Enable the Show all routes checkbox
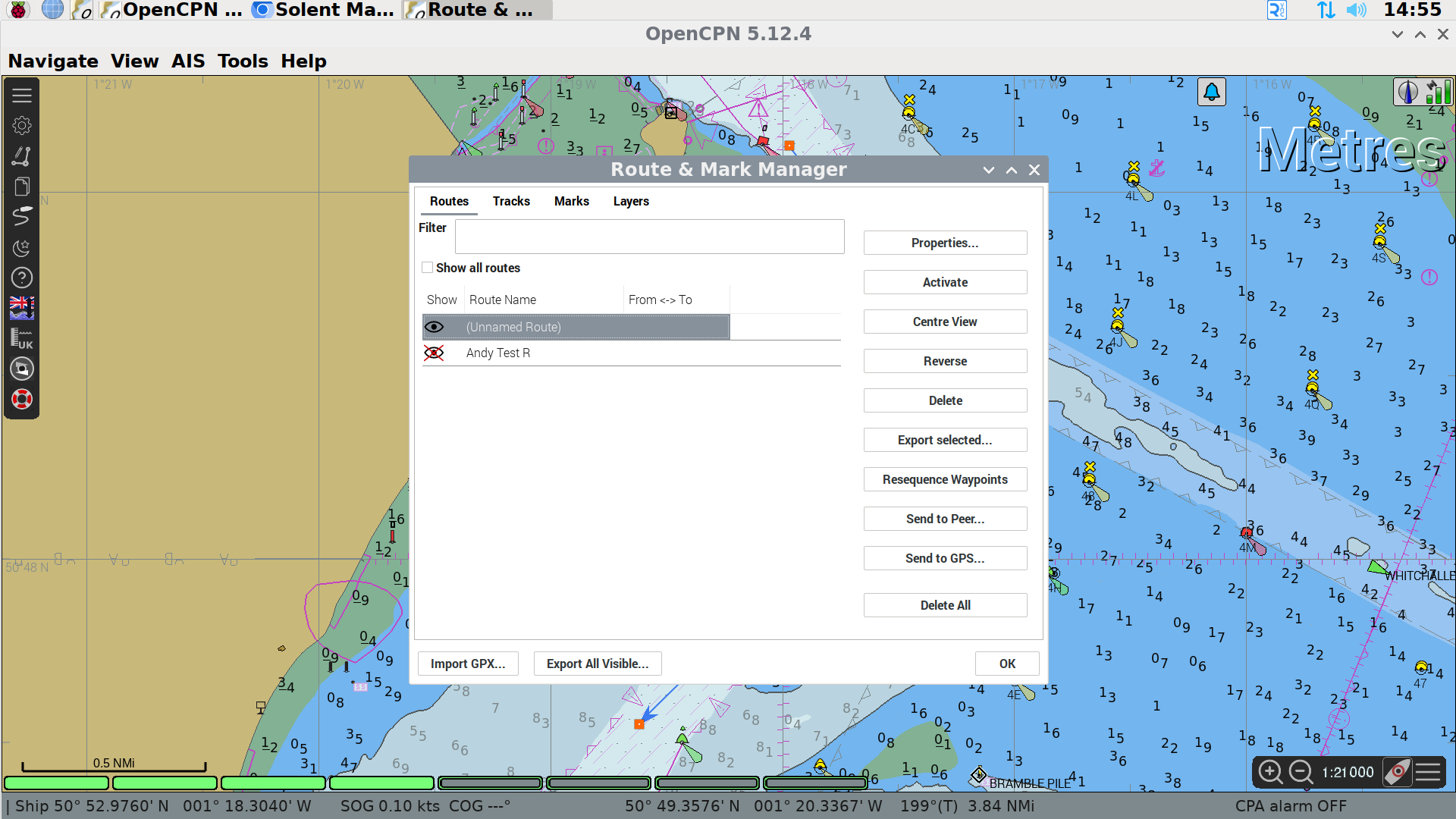 [x=428, y=268]
